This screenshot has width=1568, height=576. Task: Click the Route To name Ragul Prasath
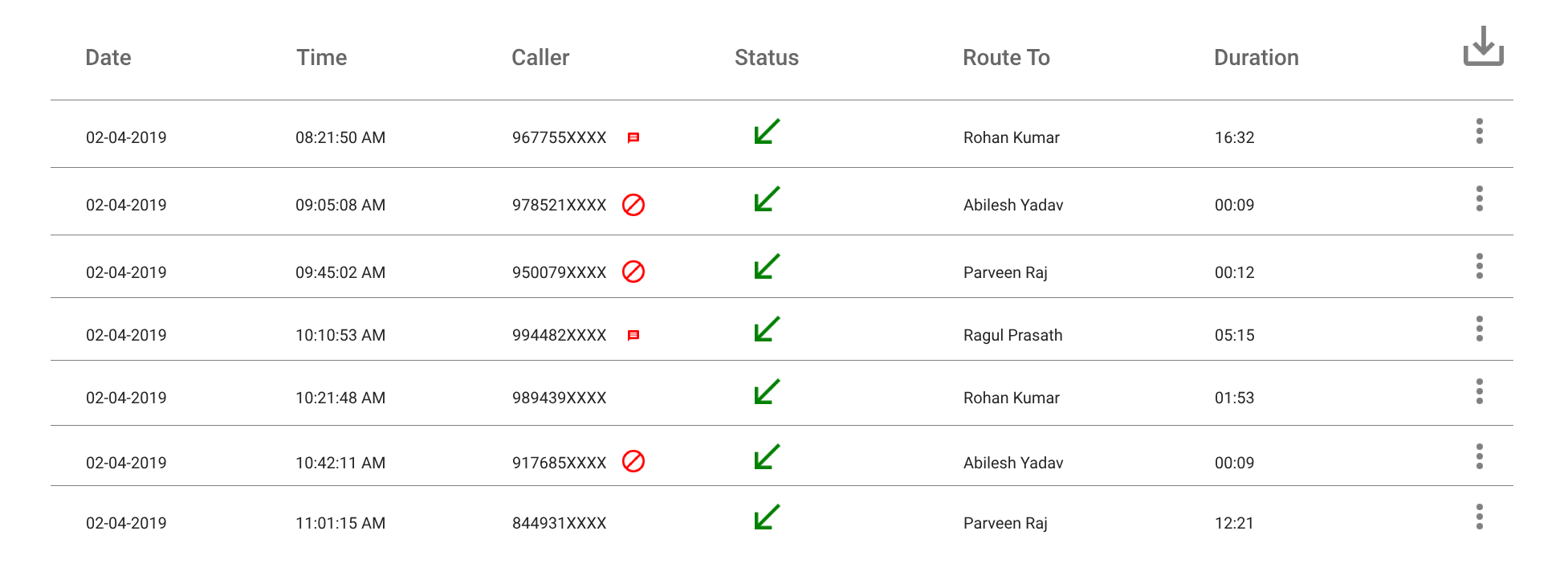click(x=1013, y=335)
